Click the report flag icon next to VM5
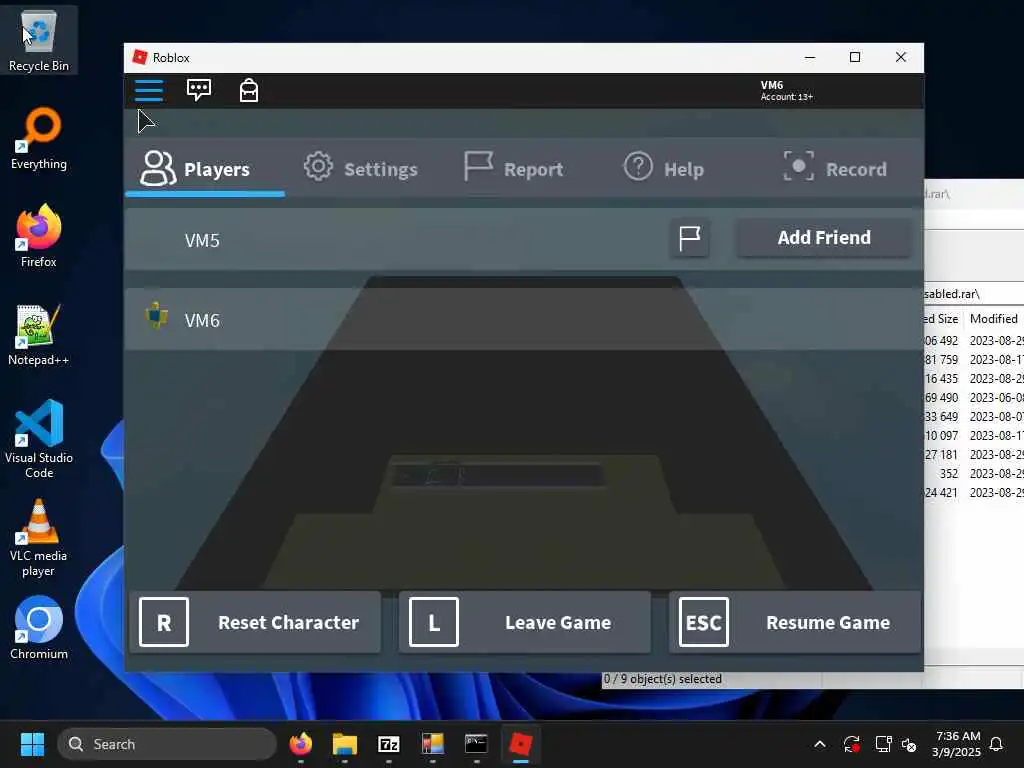 click(x=690, y=238)
